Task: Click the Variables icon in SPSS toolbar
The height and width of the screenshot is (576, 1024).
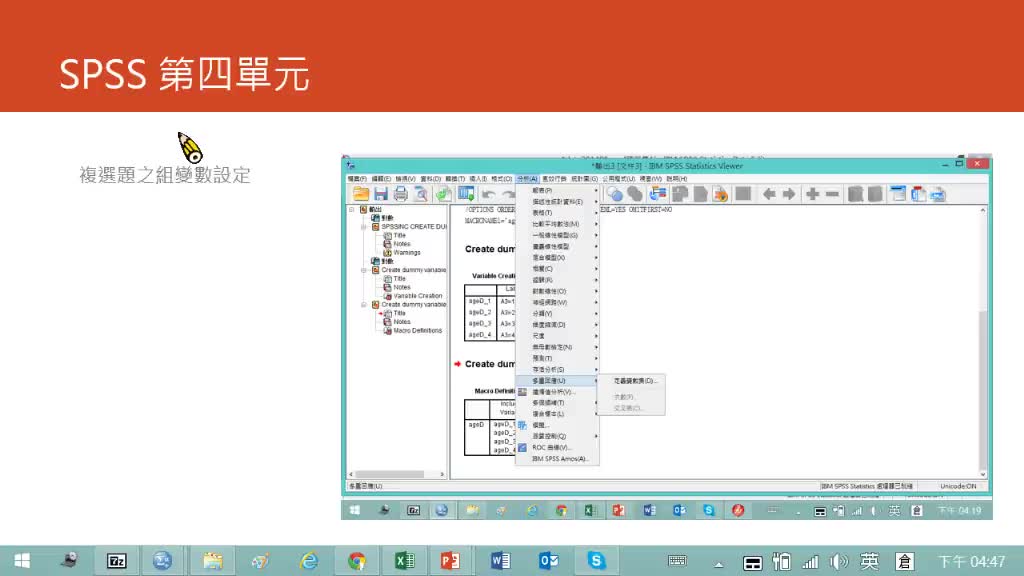Action: [x=658, y=194]
